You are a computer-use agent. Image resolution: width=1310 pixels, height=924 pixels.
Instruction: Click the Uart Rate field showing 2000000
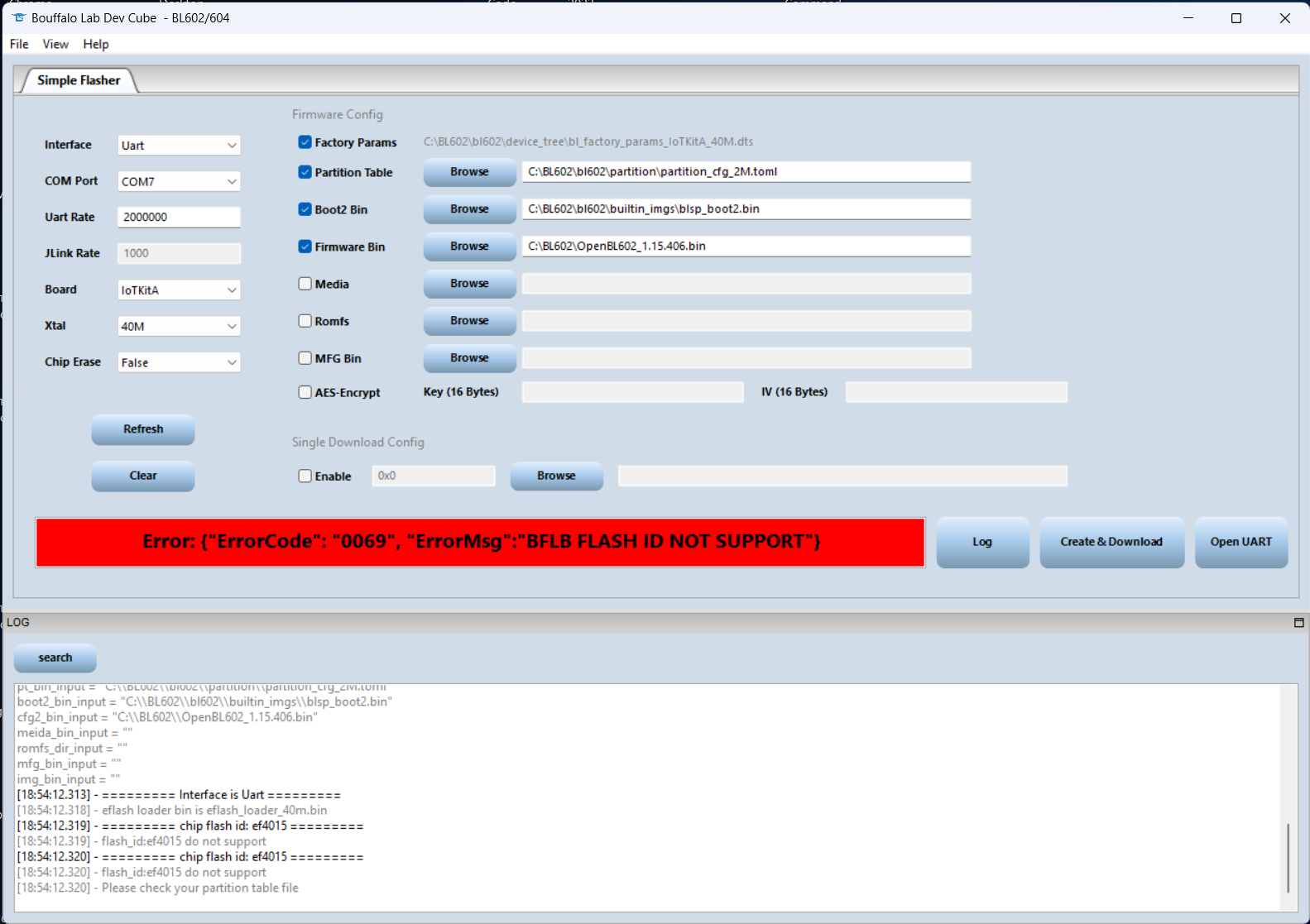(179, 217)
